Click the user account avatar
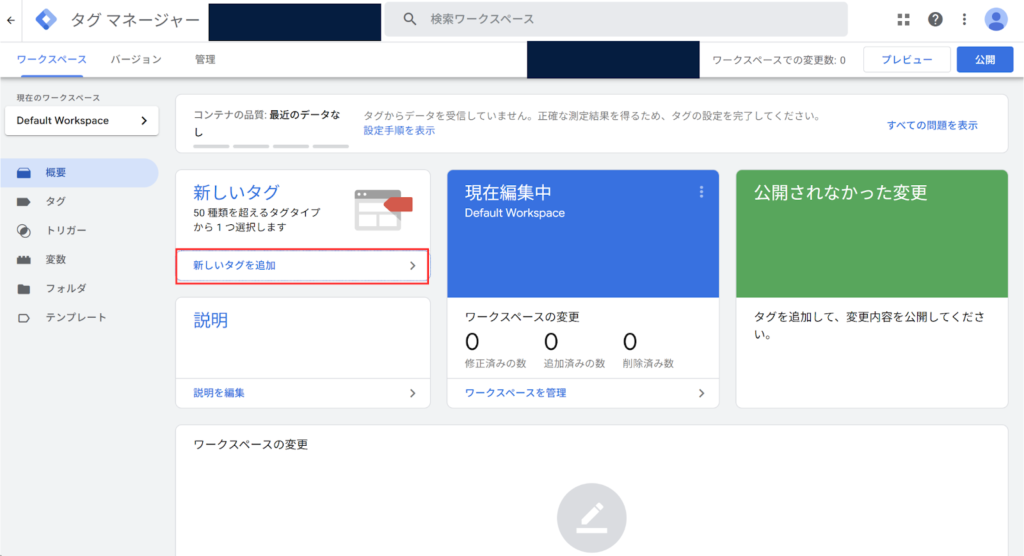Image resolution: width=1024 pixels, height=556 pixels. 996,19
